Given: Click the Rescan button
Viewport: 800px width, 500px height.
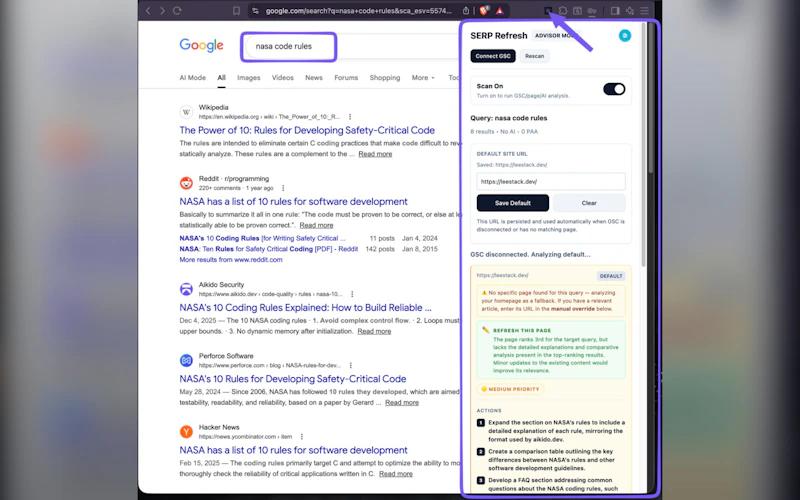Looking at the screenshot, I should [534, 56].
